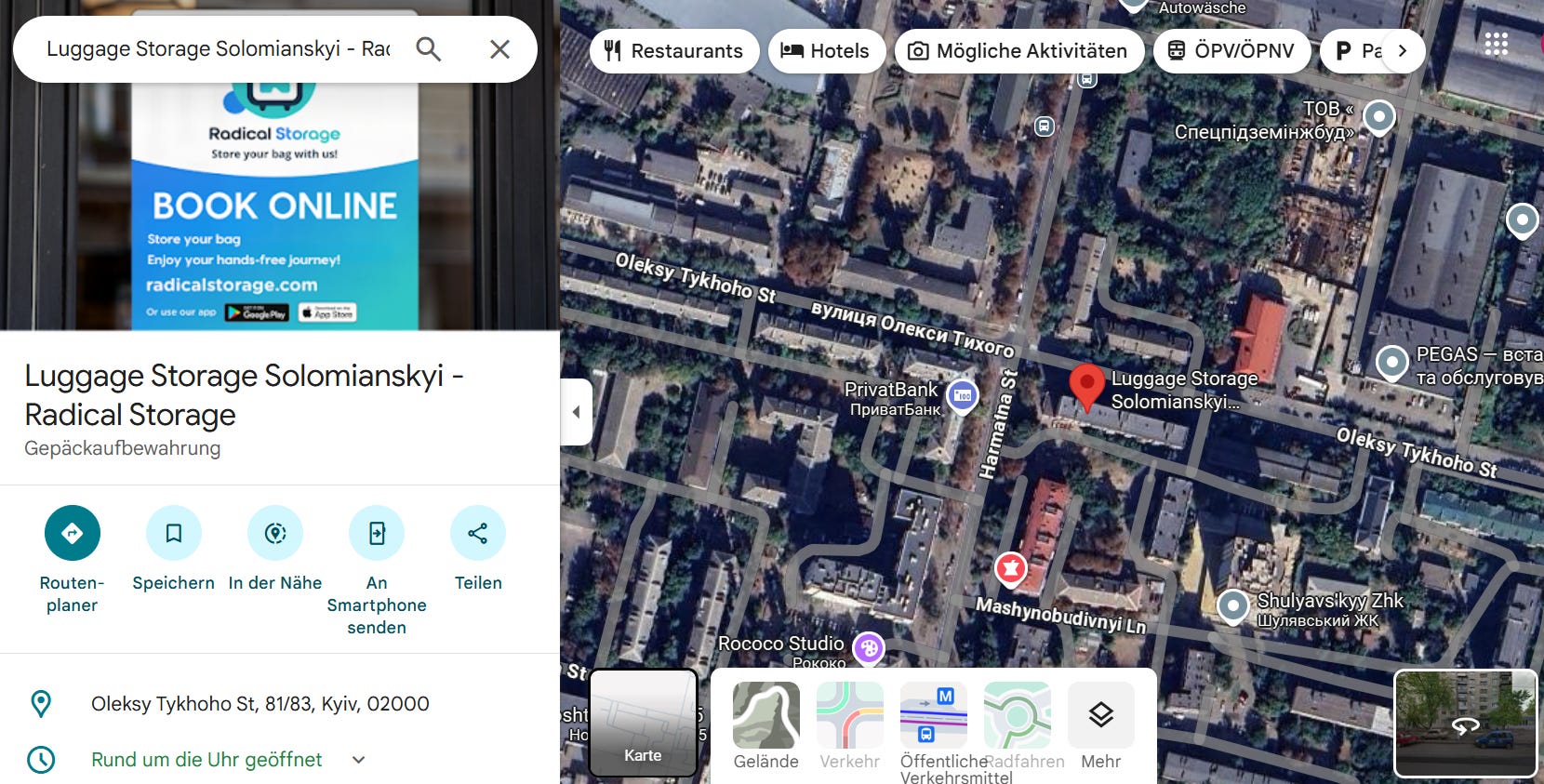This screenshot has height=784, width=1544.
Task: Click the Shulyavs'kyy Zhk map marker
Action: [x=1232, y=606]
